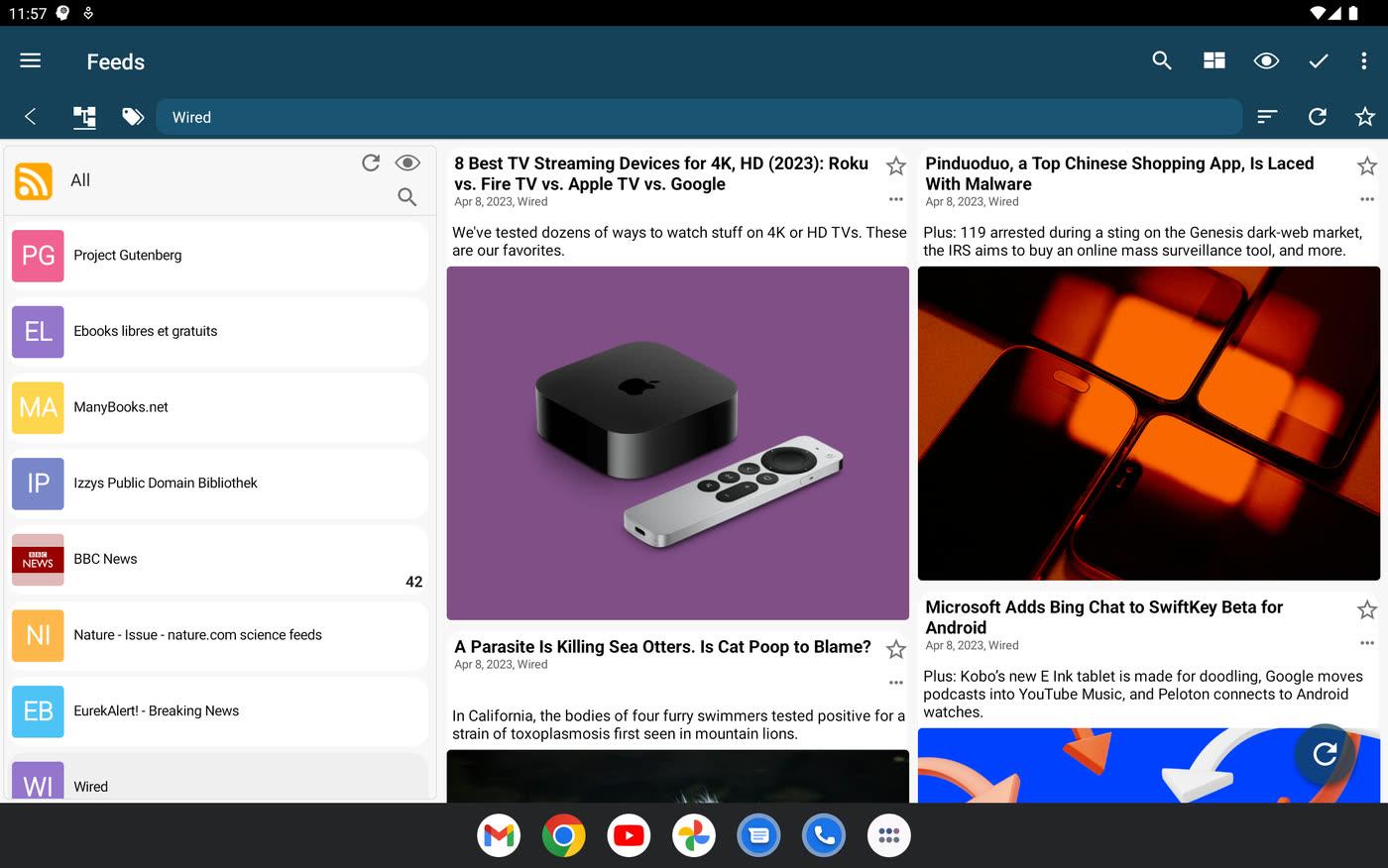Launch Gmail from the dock
The width and height of the screenshot is (1388, 868).
pyautogui.click(x=499, y=836)
